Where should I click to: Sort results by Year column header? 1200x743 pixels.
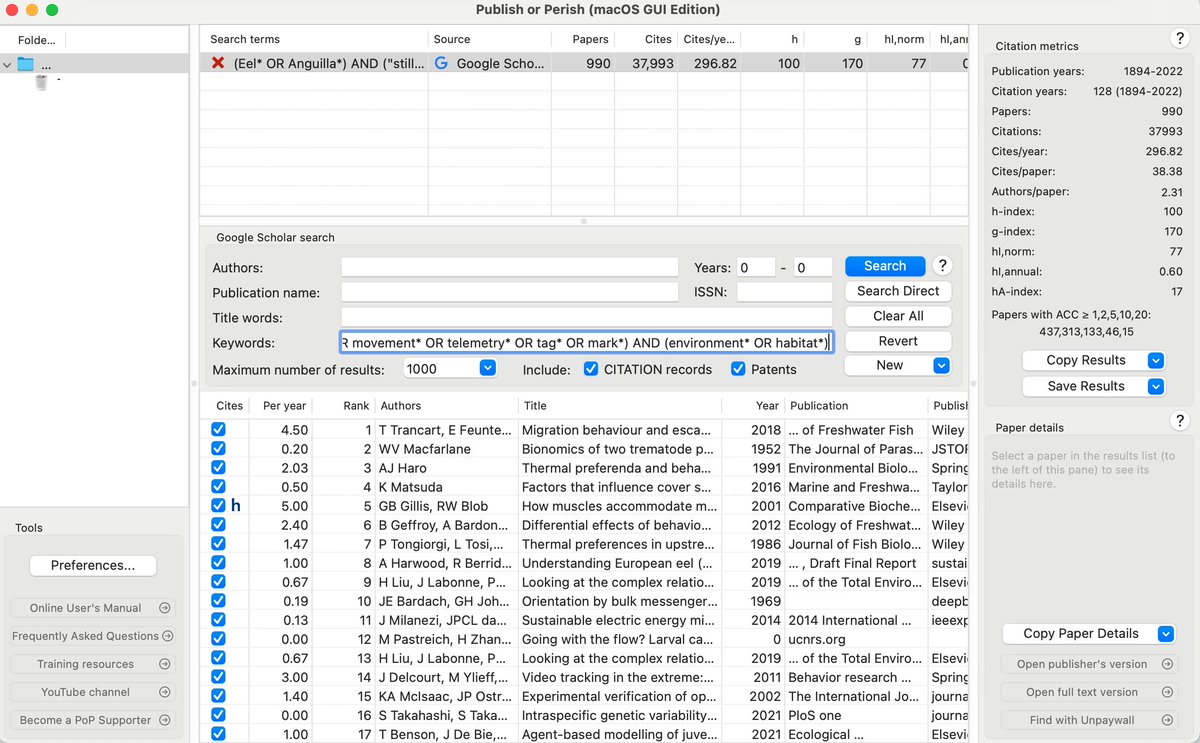pyautogui.click(x=767, y=406)
